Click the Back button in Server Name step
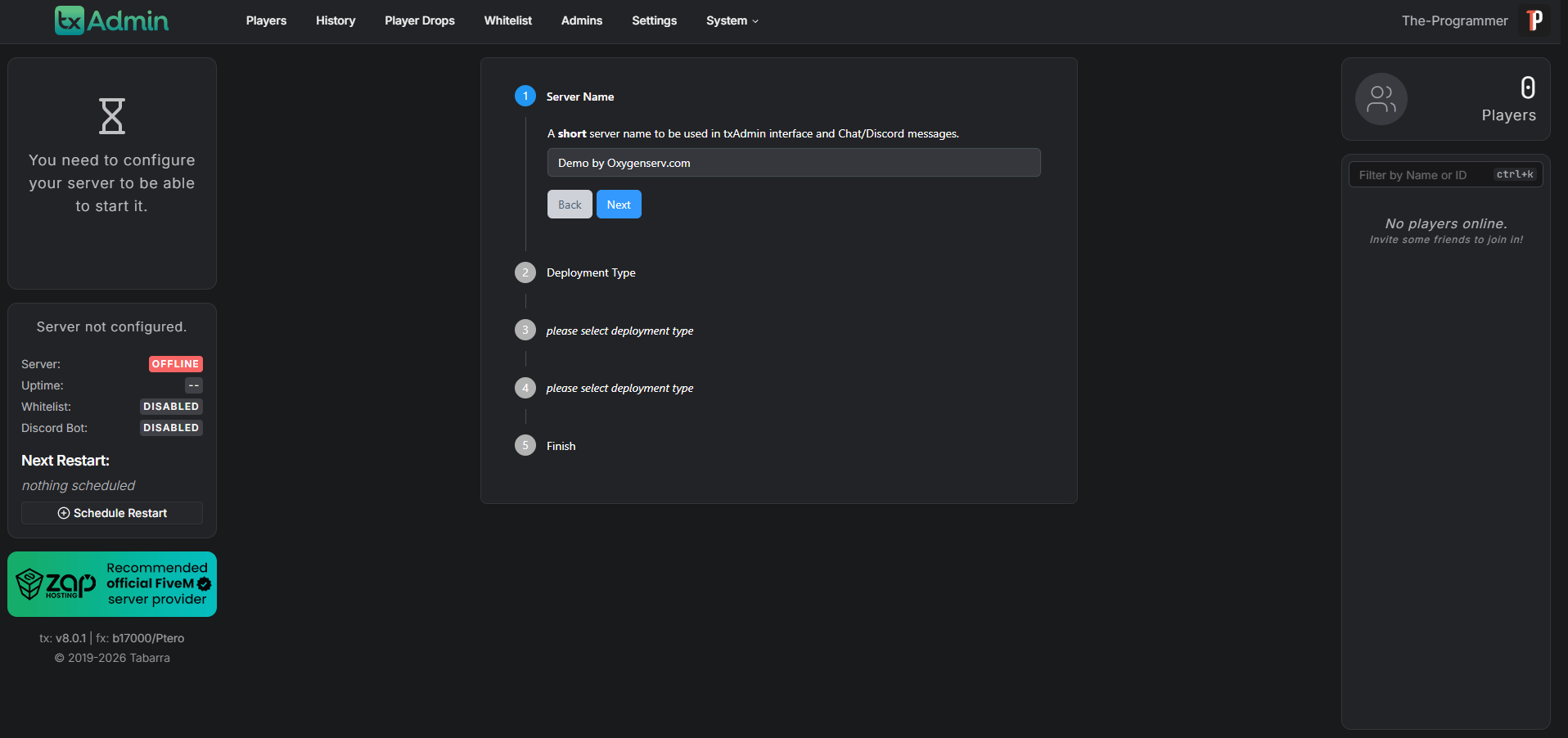1568x738 pixels. [570, 205]
